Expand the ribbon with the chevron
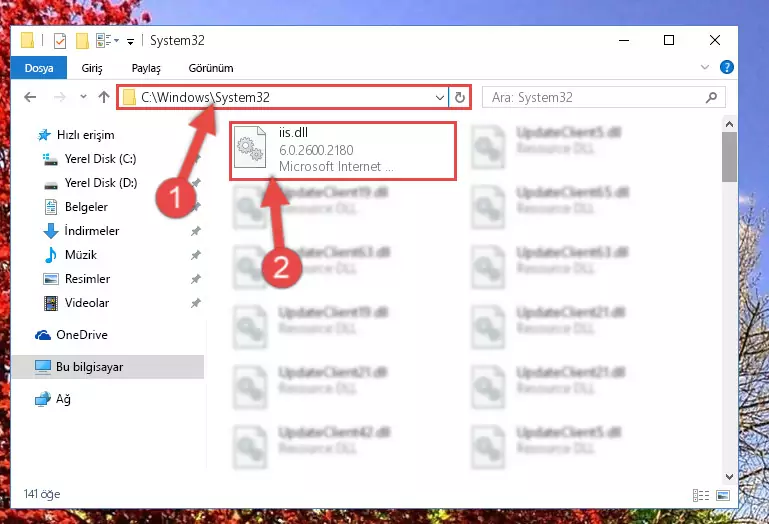 [x=705, y=67]
